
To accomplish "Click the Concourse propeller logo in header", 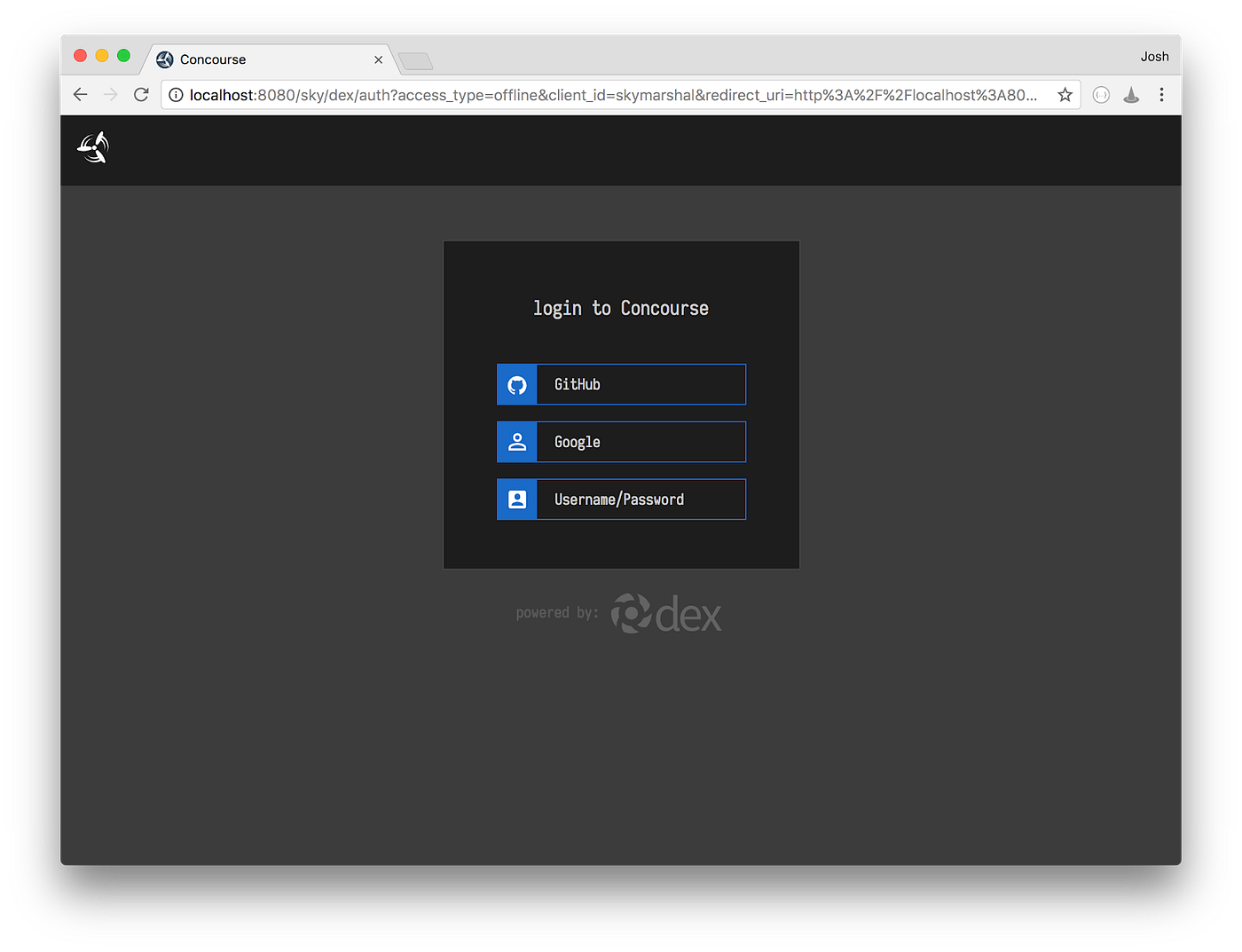I will 93,147.
